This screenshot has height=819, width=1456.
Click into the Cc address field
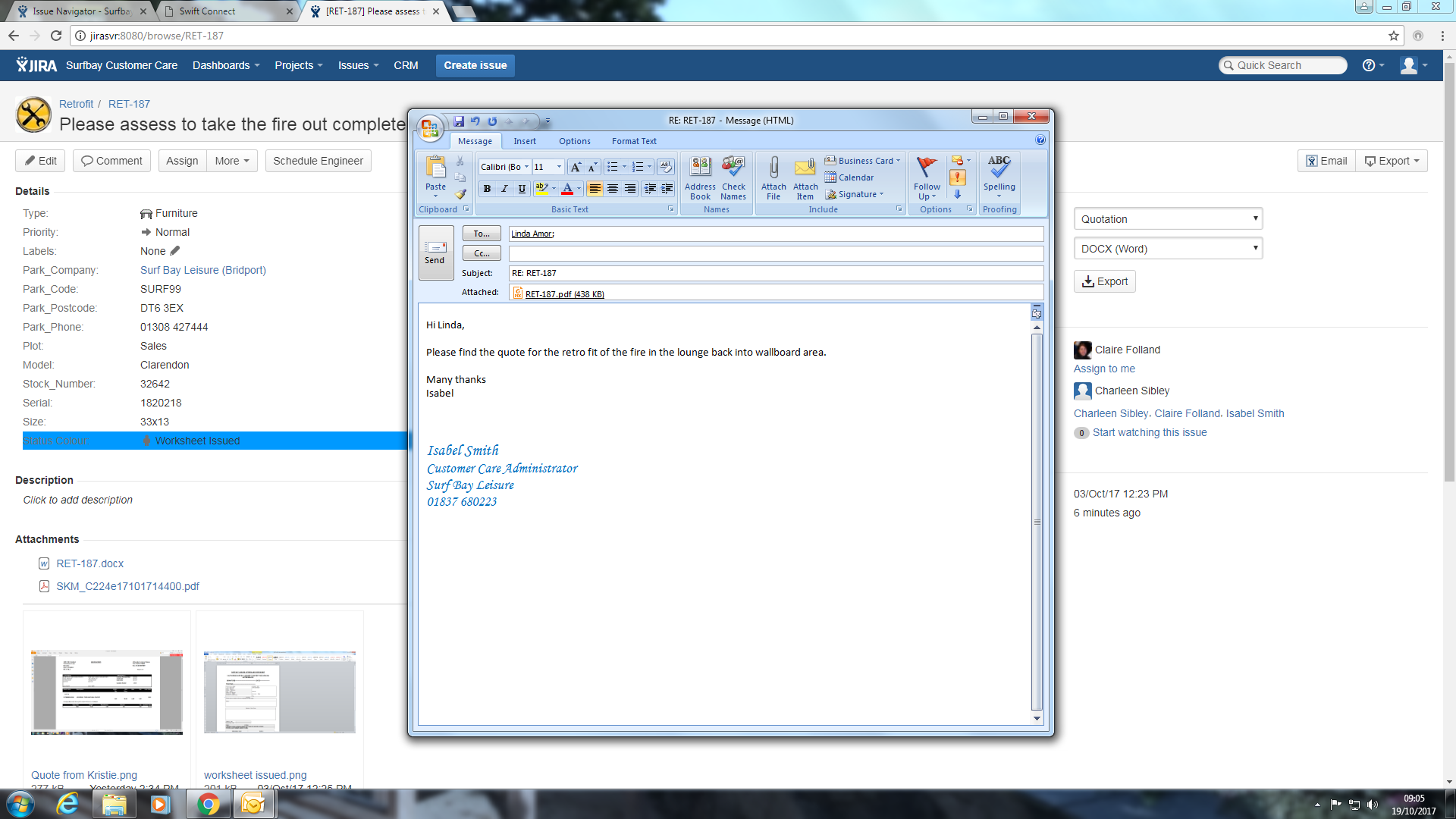pyautogui.click(x=775, y=253)
